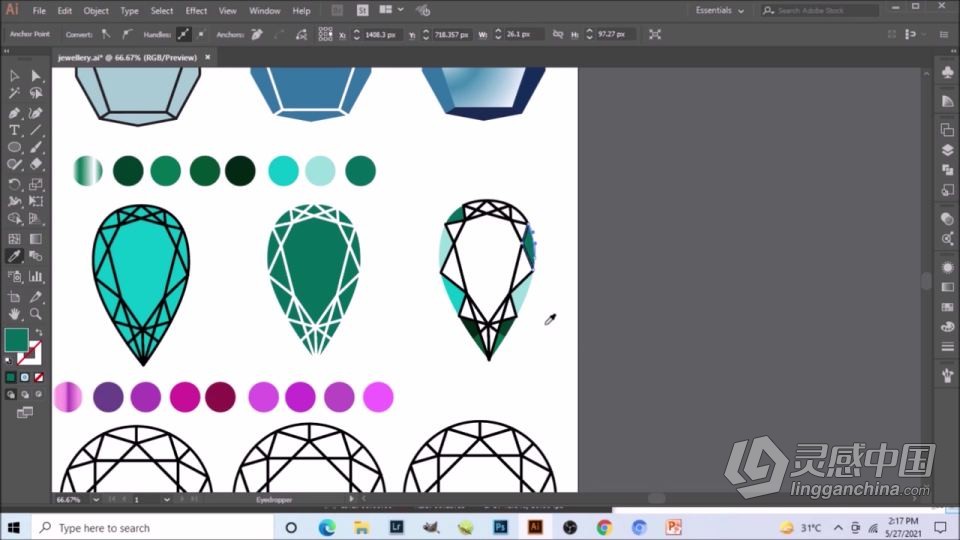Image resolution: width=960 pixels, height=540 pixels.
Task: Pick the Slice tool
Action: click(36, 297)
